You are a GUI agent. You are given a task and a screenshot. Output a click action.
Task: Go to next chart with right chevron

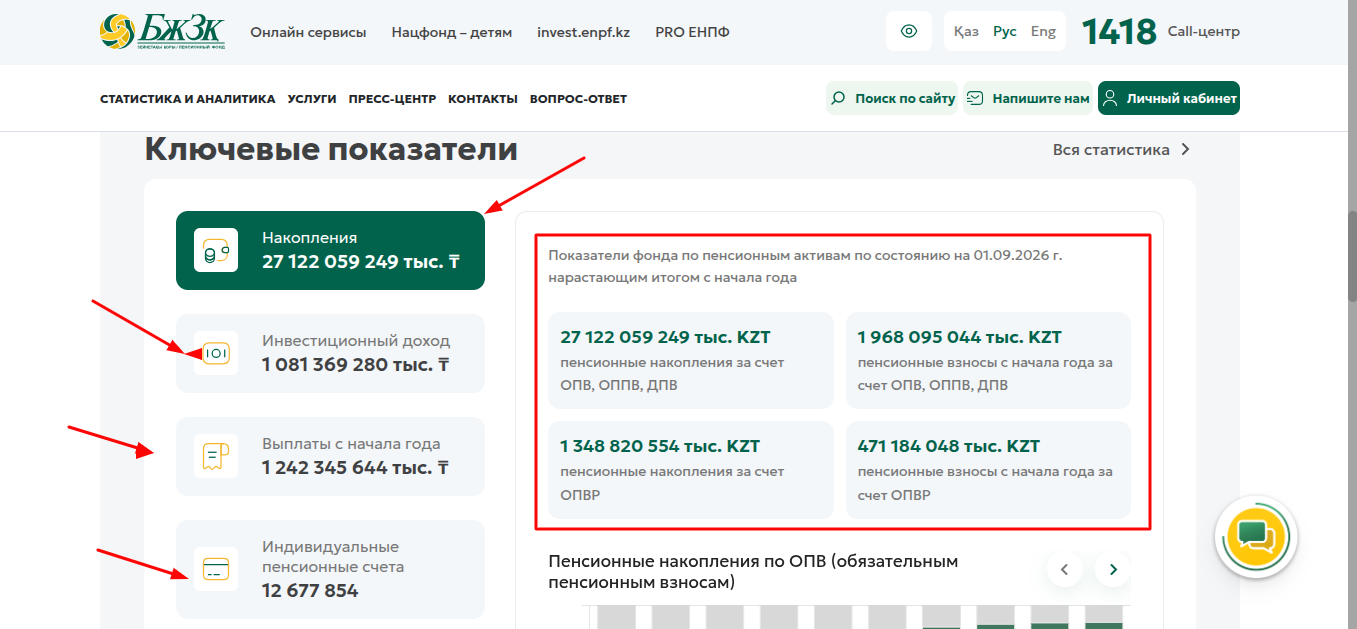click(x=1112, y=570)
